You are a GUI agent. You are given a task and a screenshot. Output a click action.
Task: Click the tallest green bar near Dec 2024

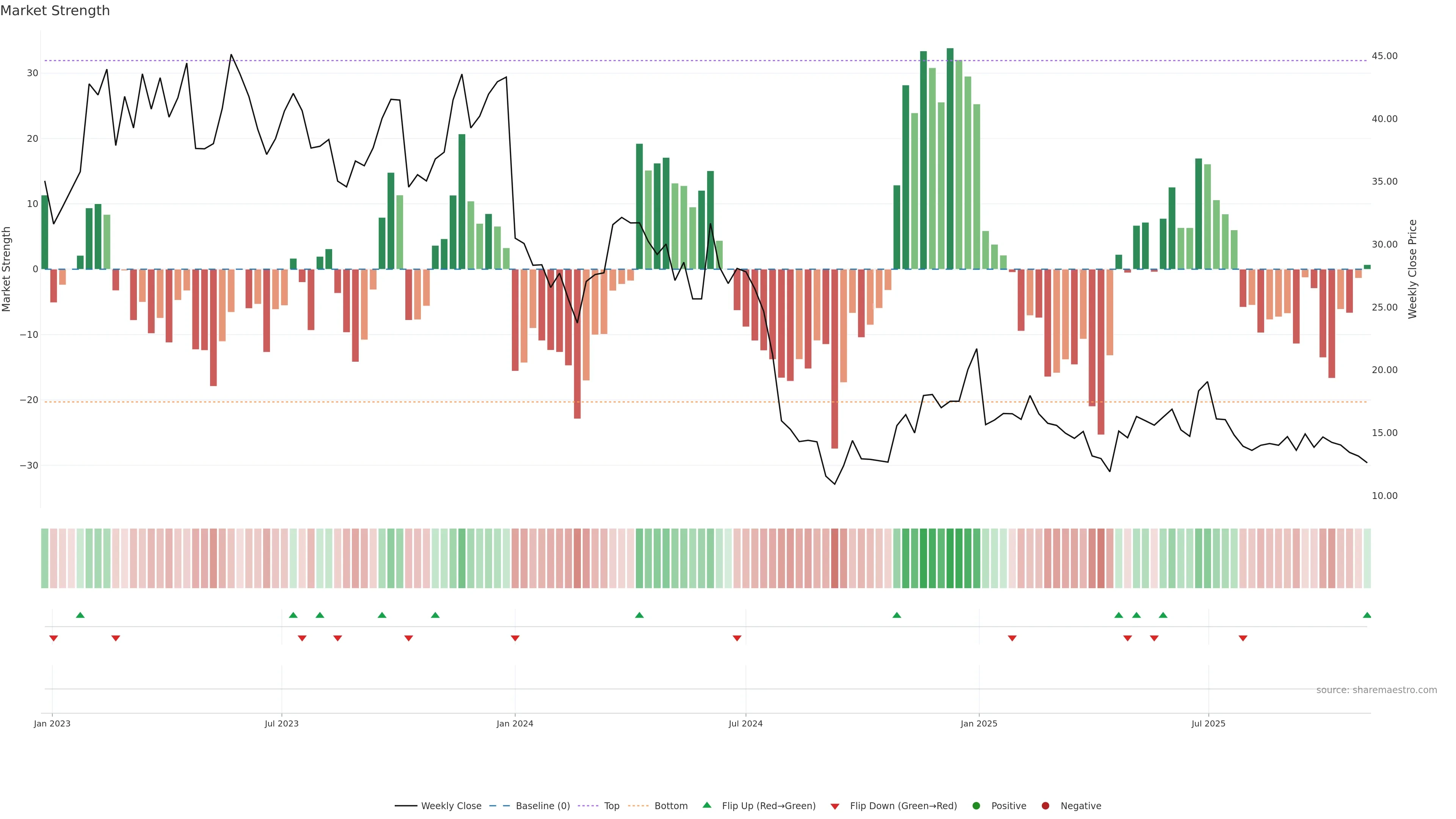coord(950,158)
